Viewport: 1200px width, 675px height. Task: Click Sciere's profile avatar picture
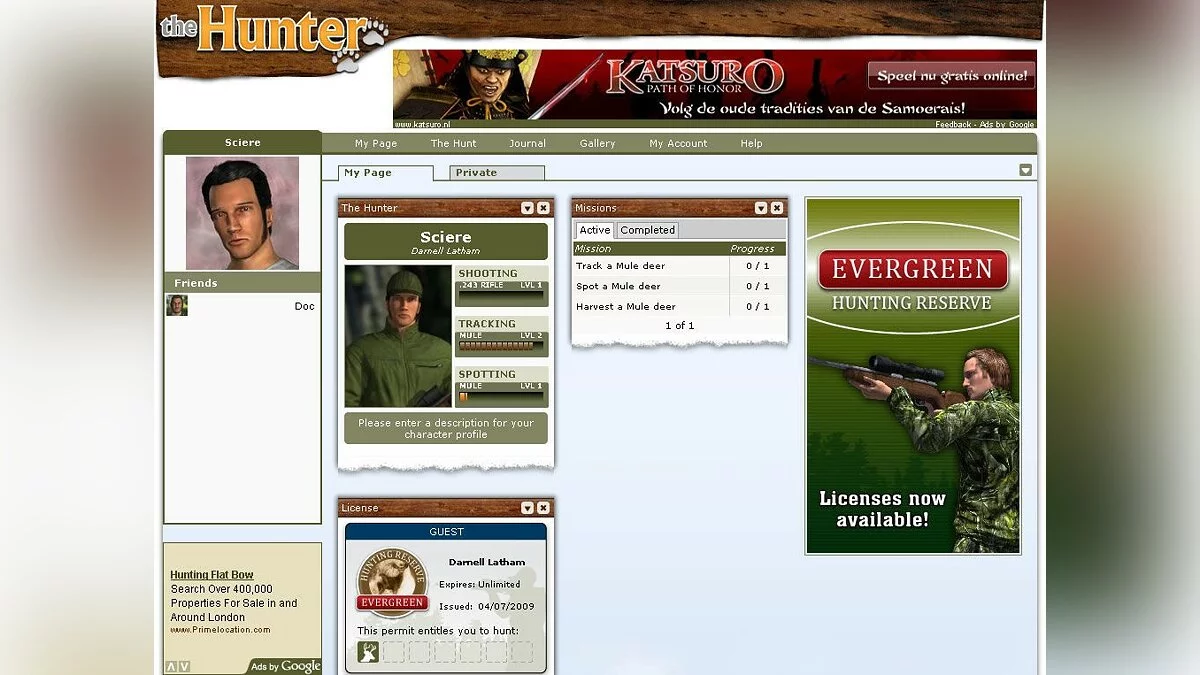click(x=242, y=213)
